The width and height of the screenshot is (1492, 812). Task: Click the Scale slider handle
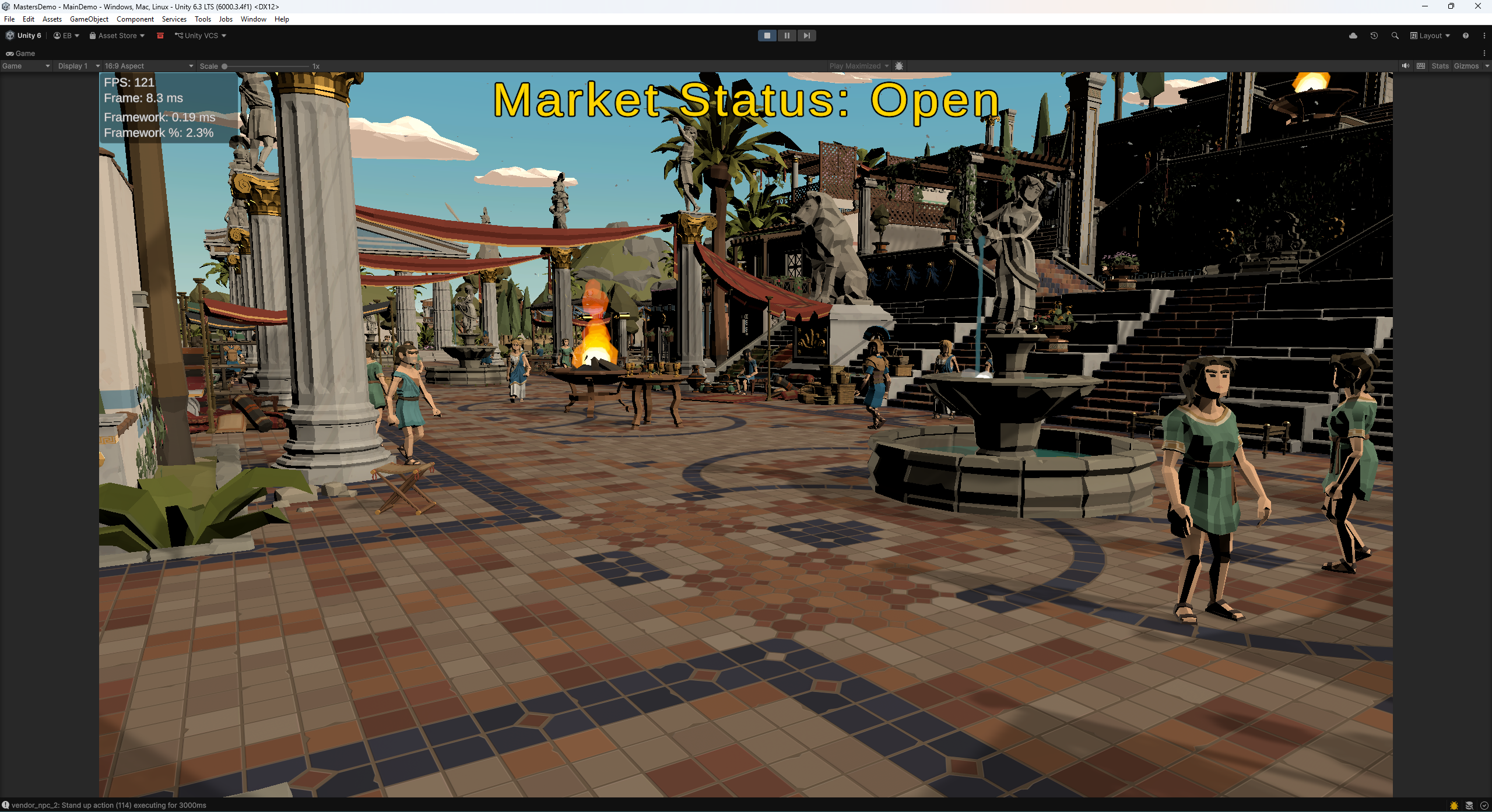[x=224, y=66]
